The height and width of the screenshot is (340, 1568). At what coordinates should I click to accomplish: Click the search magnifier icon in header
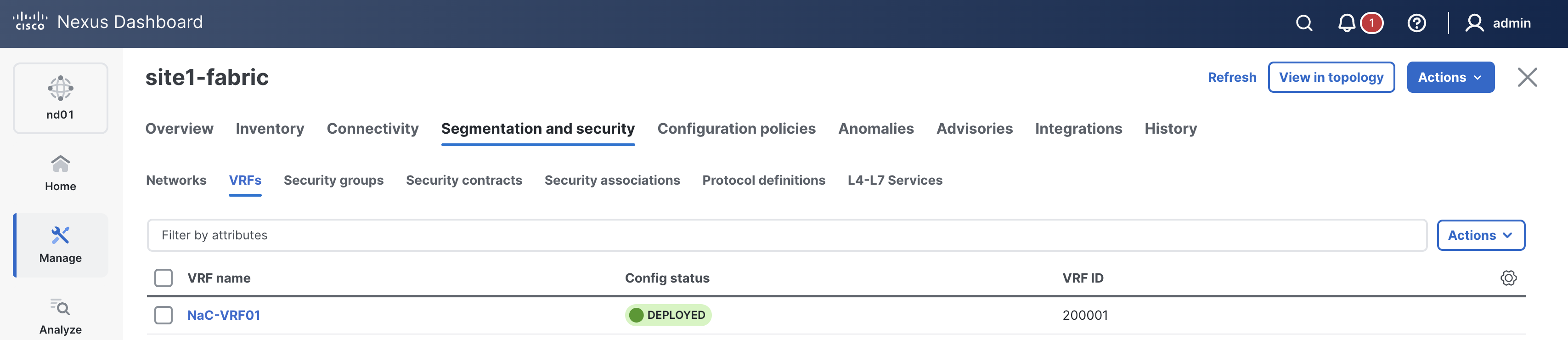(1304, 23)
